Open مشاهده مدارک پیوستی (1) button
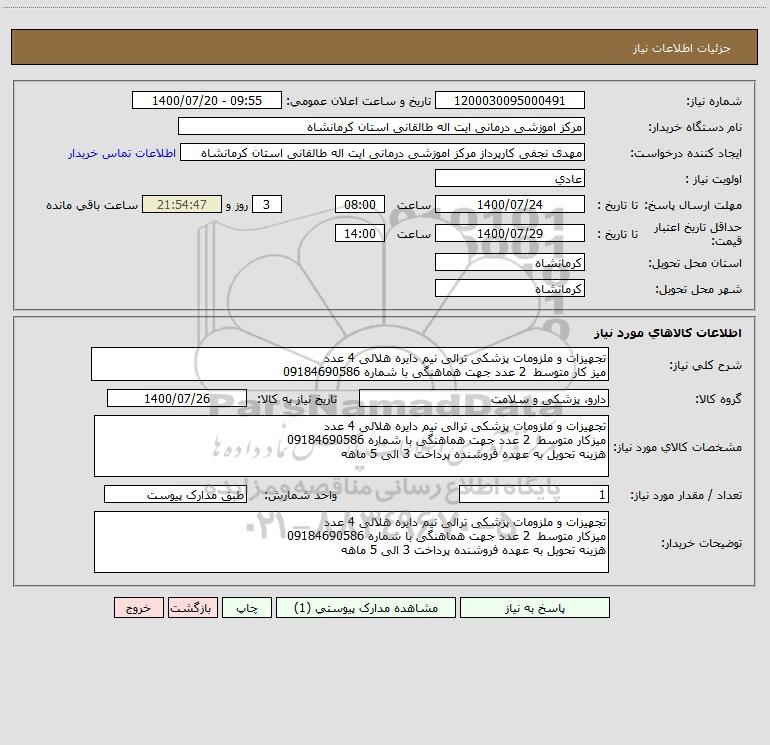The height and width of the screenshot is (745, 770). [x=366, y=608]
